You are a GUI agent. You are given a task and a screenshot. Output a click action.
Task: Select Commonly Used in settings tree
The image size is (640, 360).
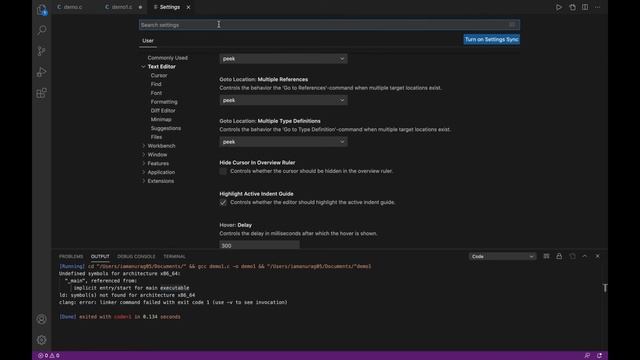(167, 58)
